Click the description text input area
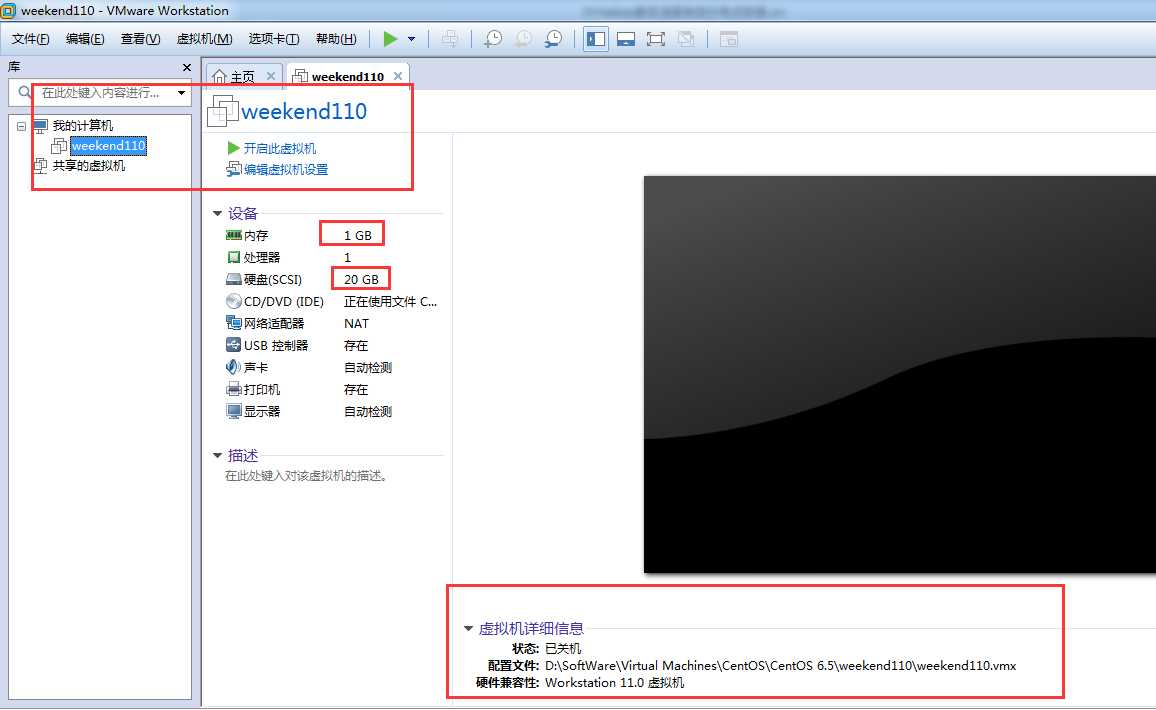Screen dimensions: 1156x710 [306, 476]
